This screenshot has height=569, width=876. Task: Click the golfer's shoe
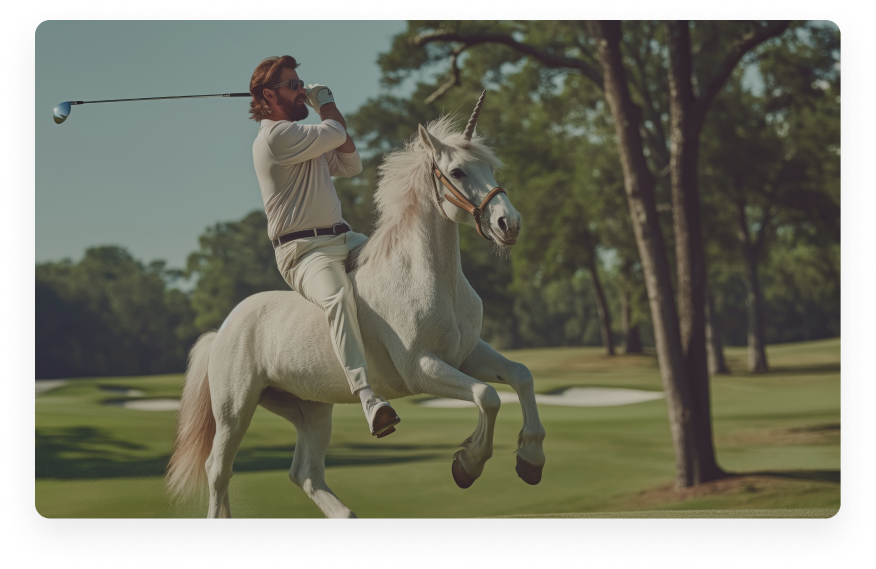pos(381,416)
